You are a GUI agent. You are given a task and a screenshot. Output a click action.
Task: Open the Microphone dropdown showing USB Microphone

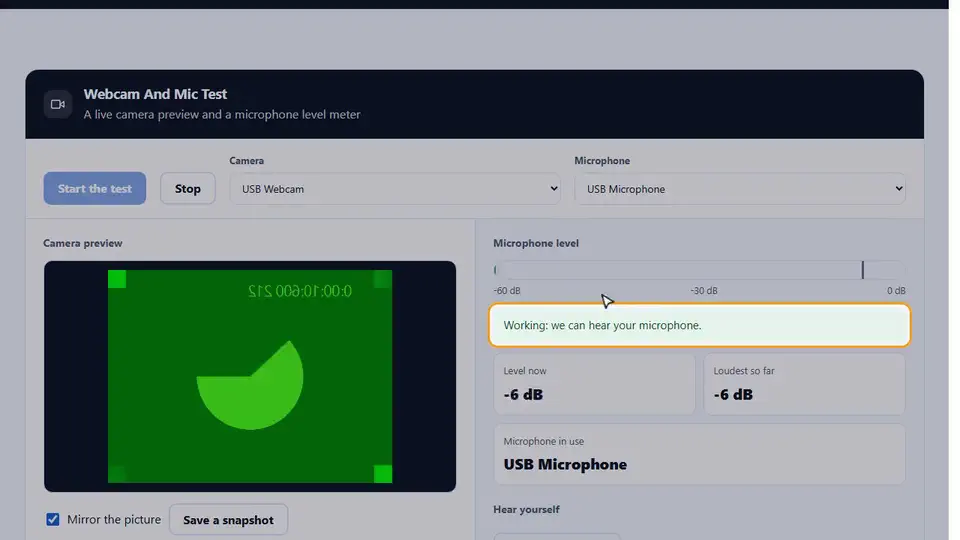click(x=740, y=189)
